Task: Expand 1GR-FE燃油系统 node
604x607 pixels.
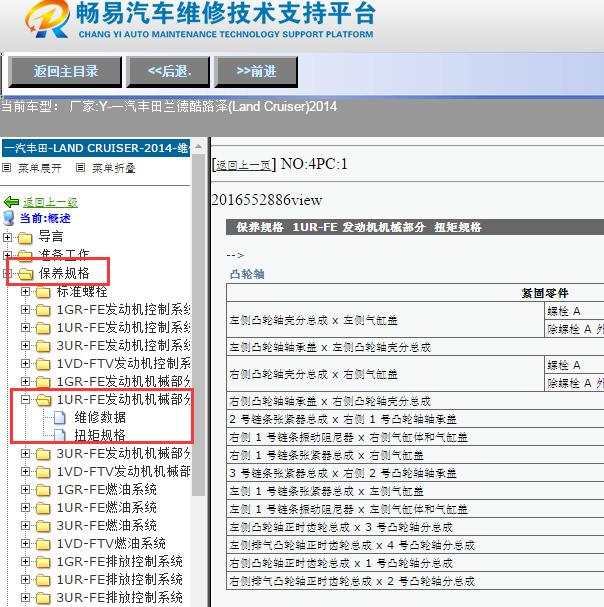Action: (x=26, y=489)
